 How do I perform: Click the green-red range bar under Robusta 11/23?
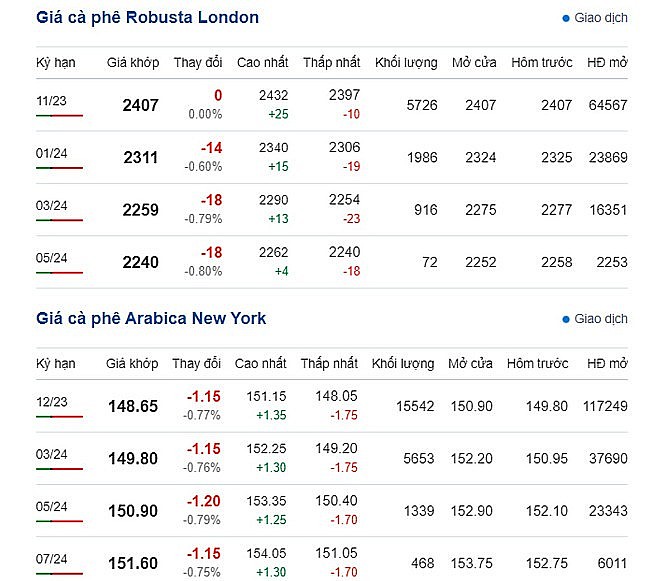[x=59, y=116]
